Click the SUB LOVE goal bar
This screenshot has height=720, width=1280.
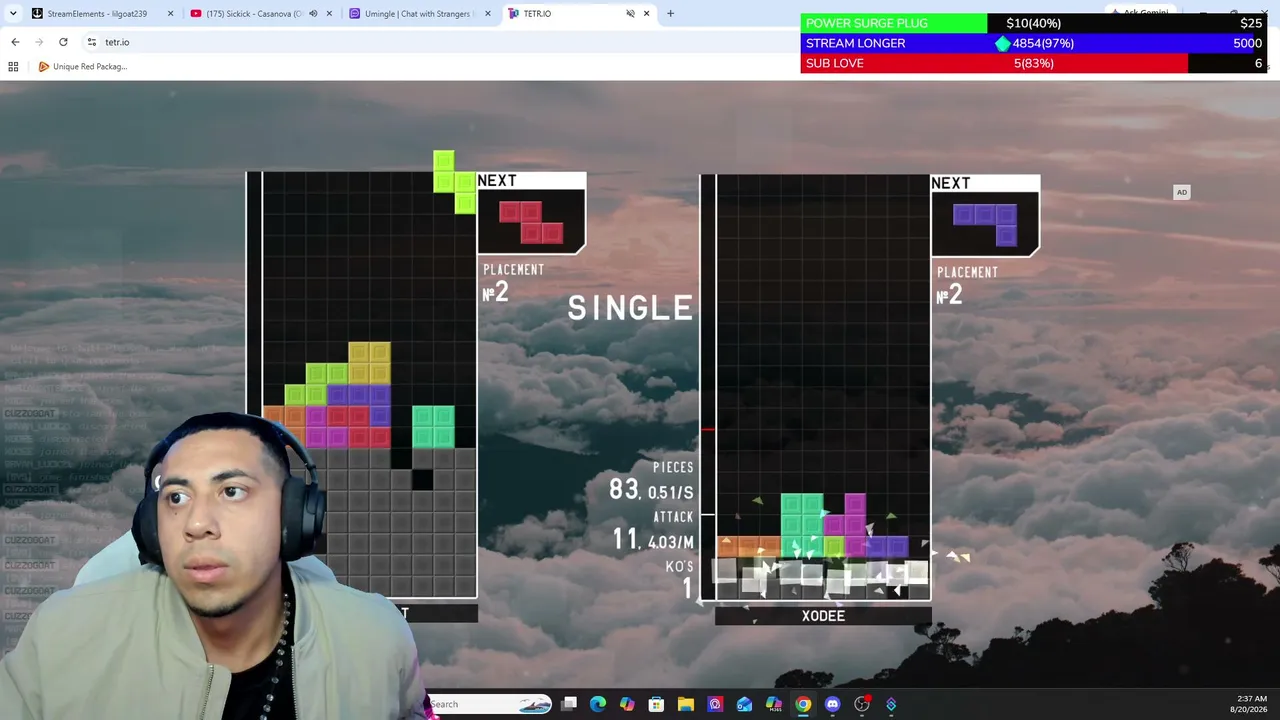1034,63
